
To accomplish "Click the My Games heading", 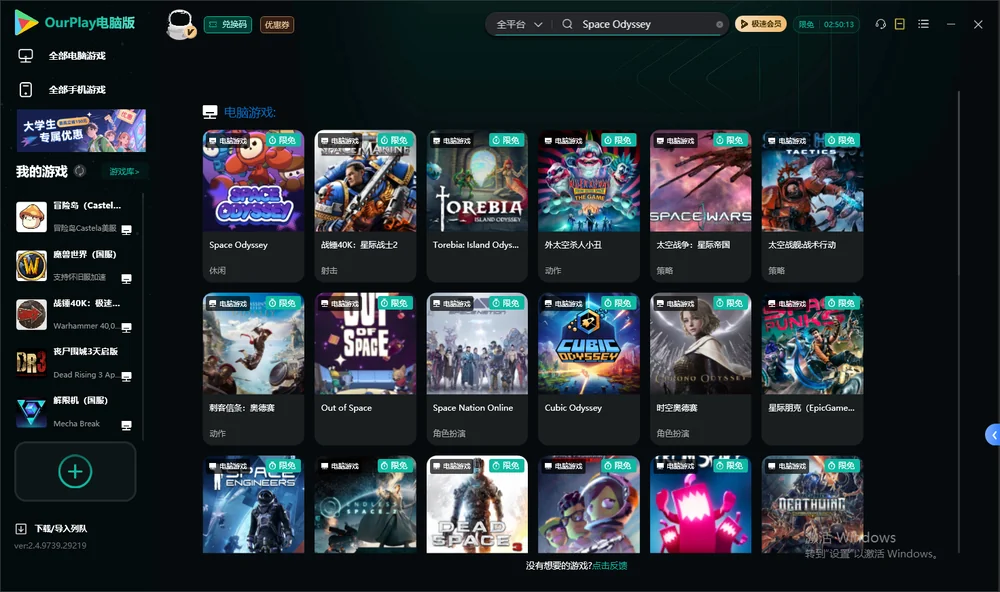I will pos(41,171).
